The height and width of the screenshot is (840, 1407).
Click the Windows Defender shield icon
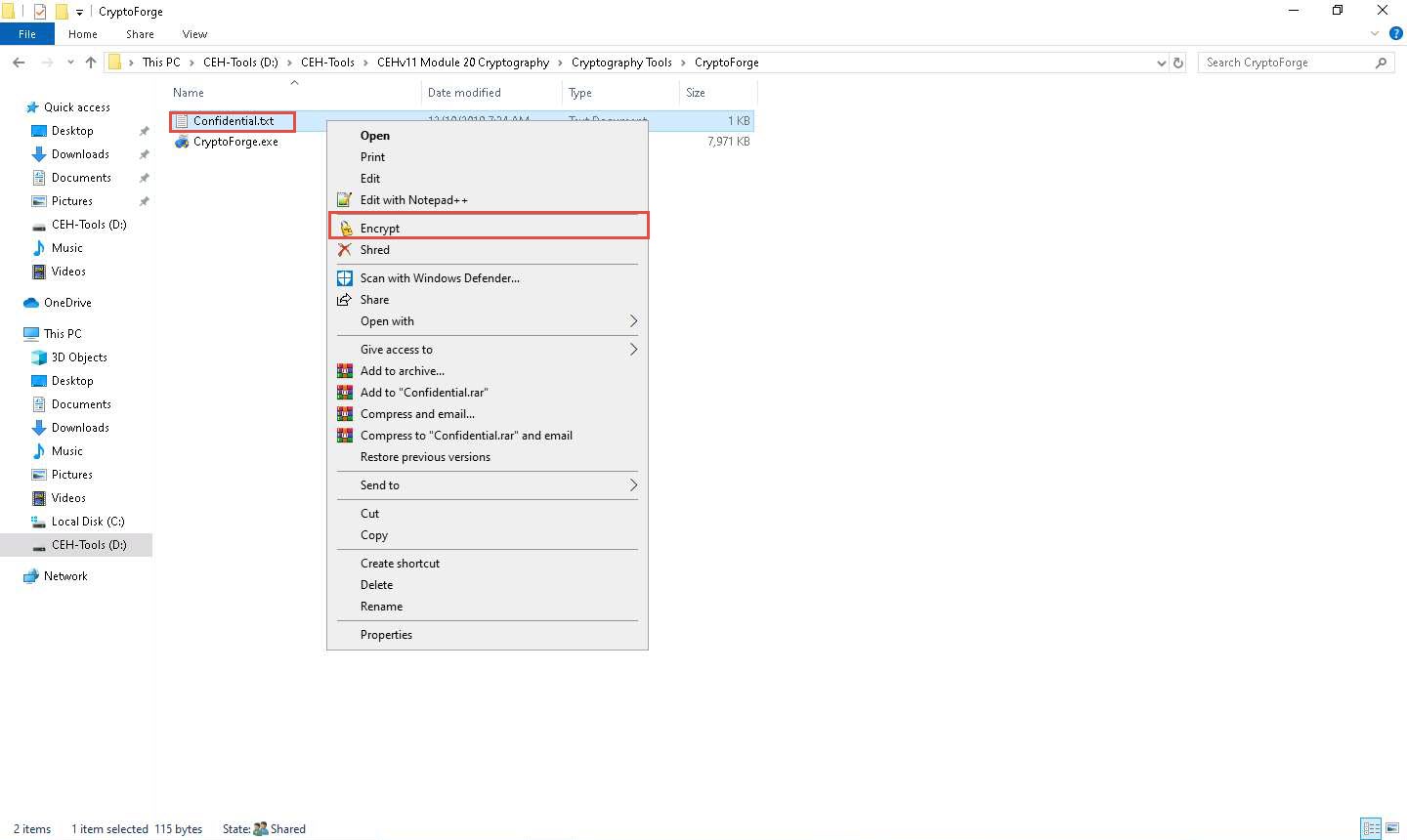pyautogui.click(x=344, y=278)
